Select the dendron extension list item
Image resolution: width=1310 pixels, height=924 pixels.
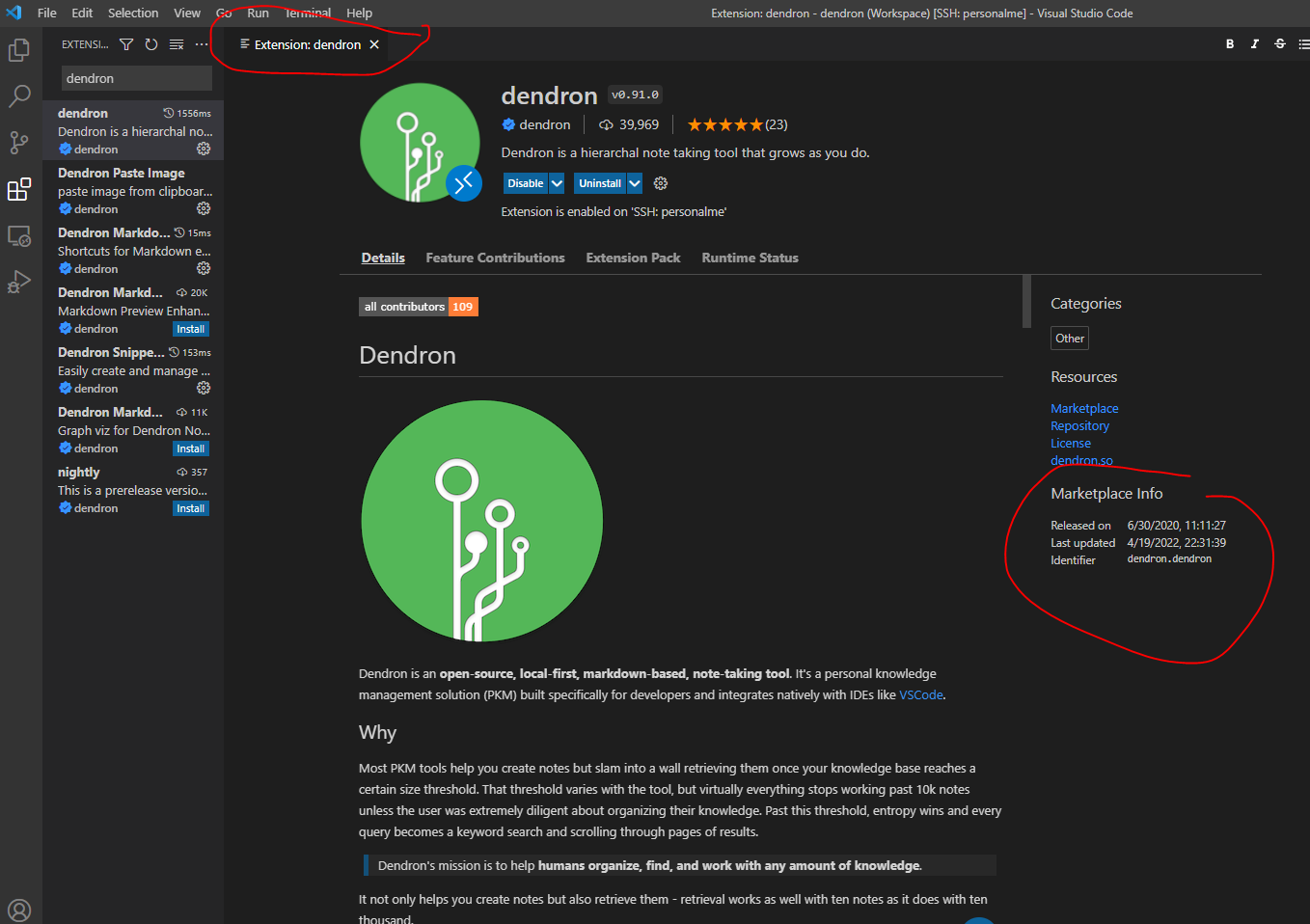click(133, 130)
